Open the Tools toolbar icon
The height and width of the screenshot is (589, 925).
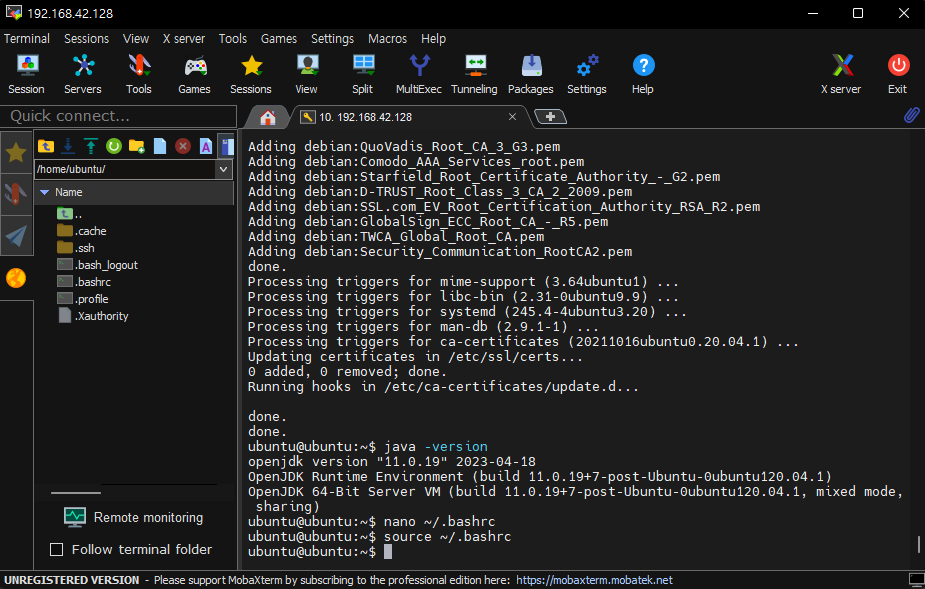click(x=139, y=74)
